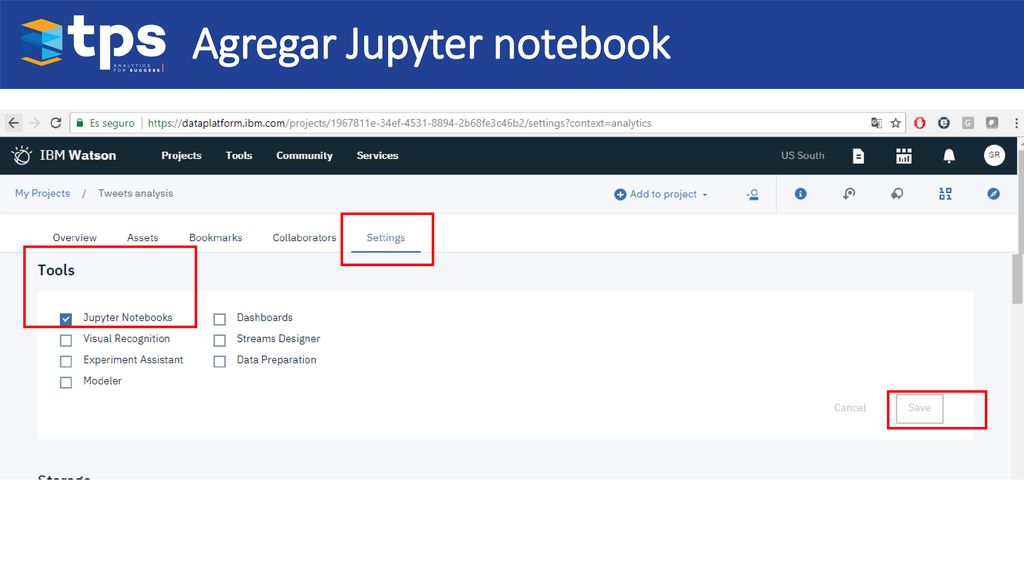1024x576 pixels.
Task: Check the Modeler tool checkbox
Action: 65,382
